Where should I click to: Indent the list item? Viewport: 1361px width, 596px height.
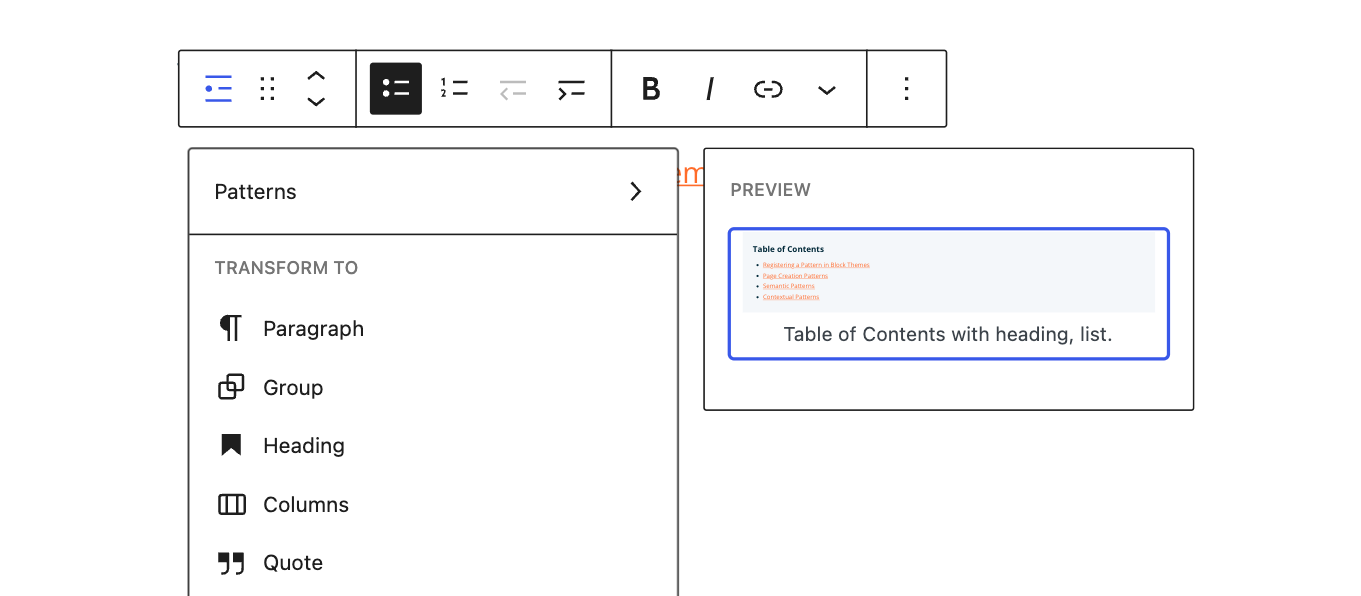point(571,89)
